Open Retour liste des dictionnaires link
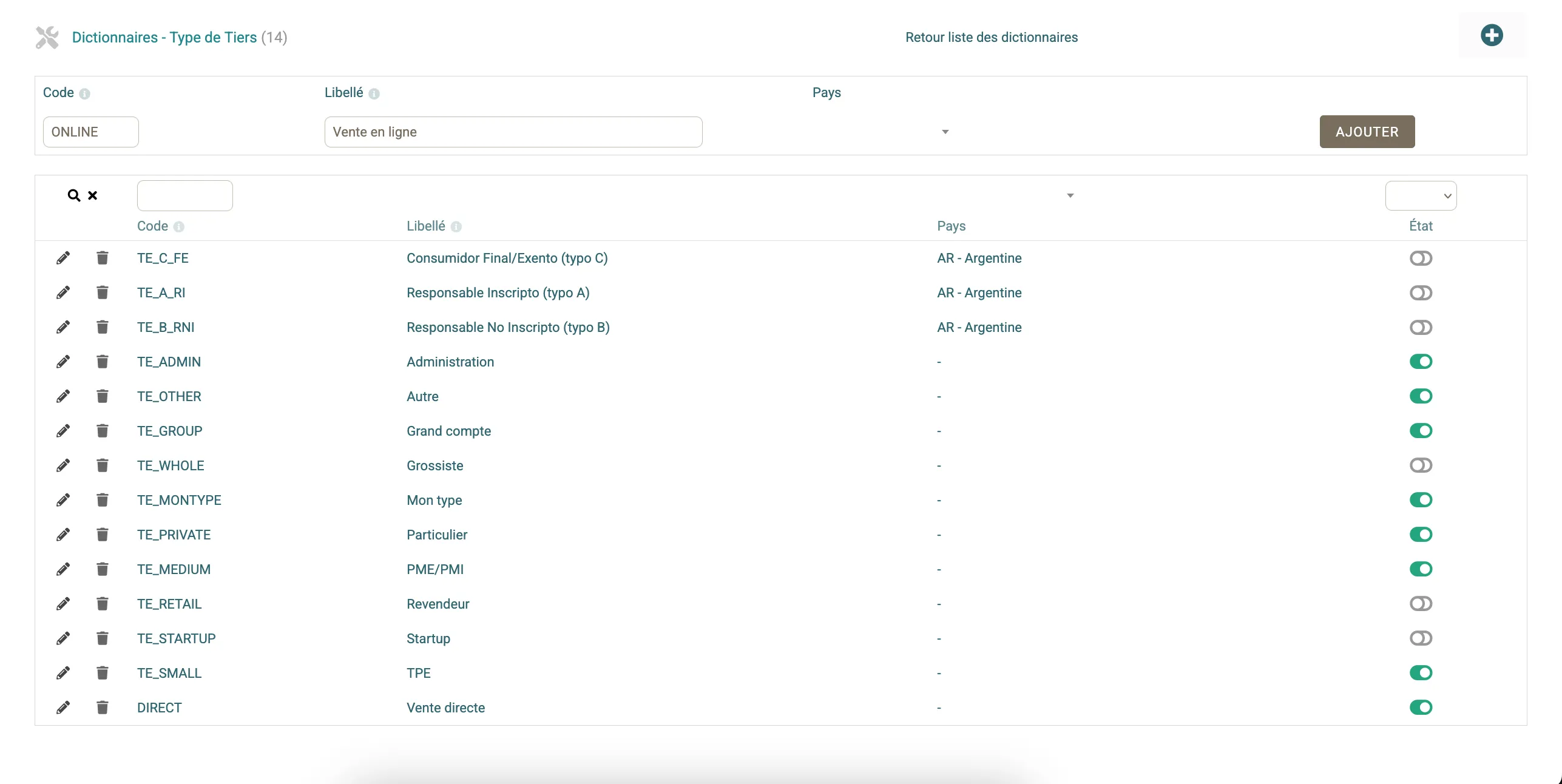This screenshot has height=784, width=1562. [x=991, y=38]
